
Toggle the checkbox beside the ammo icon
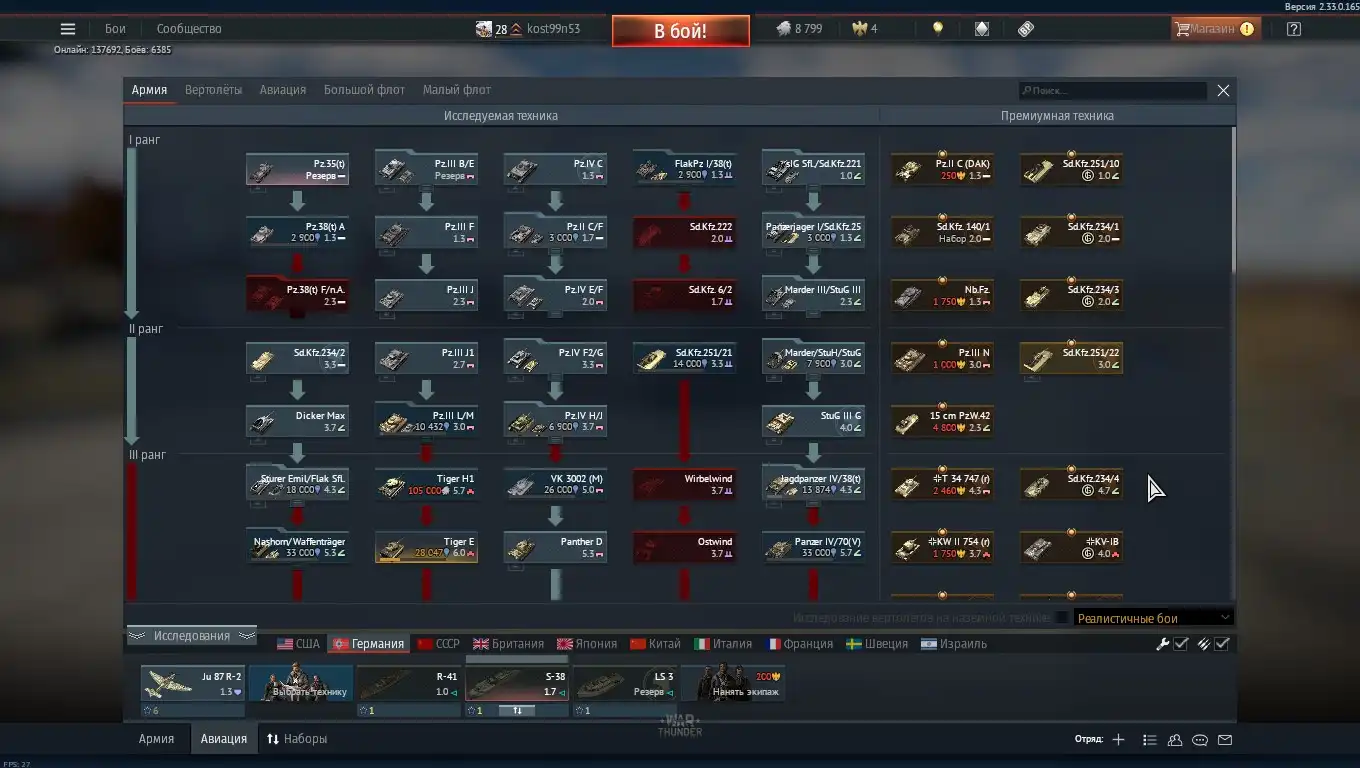pos(1222,644)
